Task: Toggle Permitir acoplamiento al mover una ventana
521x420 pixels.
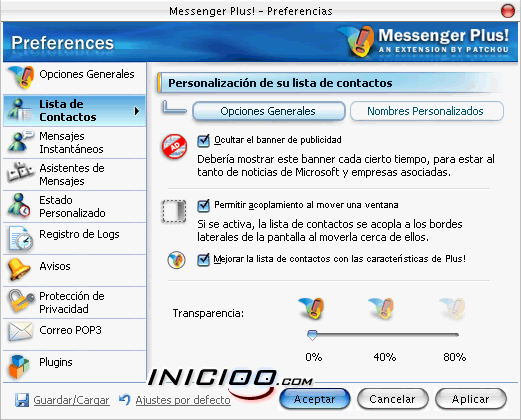Action: 203,206
